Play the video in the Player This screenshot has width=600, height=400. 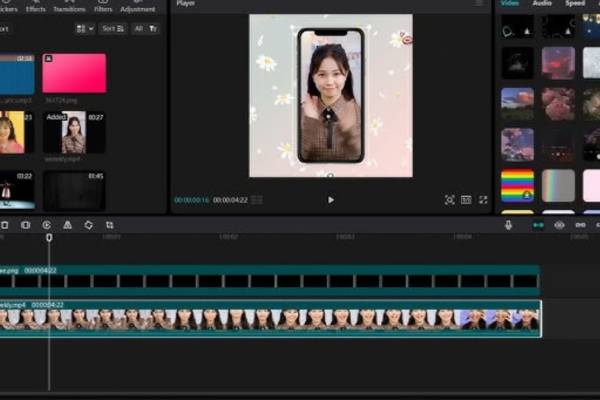pos(331,200)
